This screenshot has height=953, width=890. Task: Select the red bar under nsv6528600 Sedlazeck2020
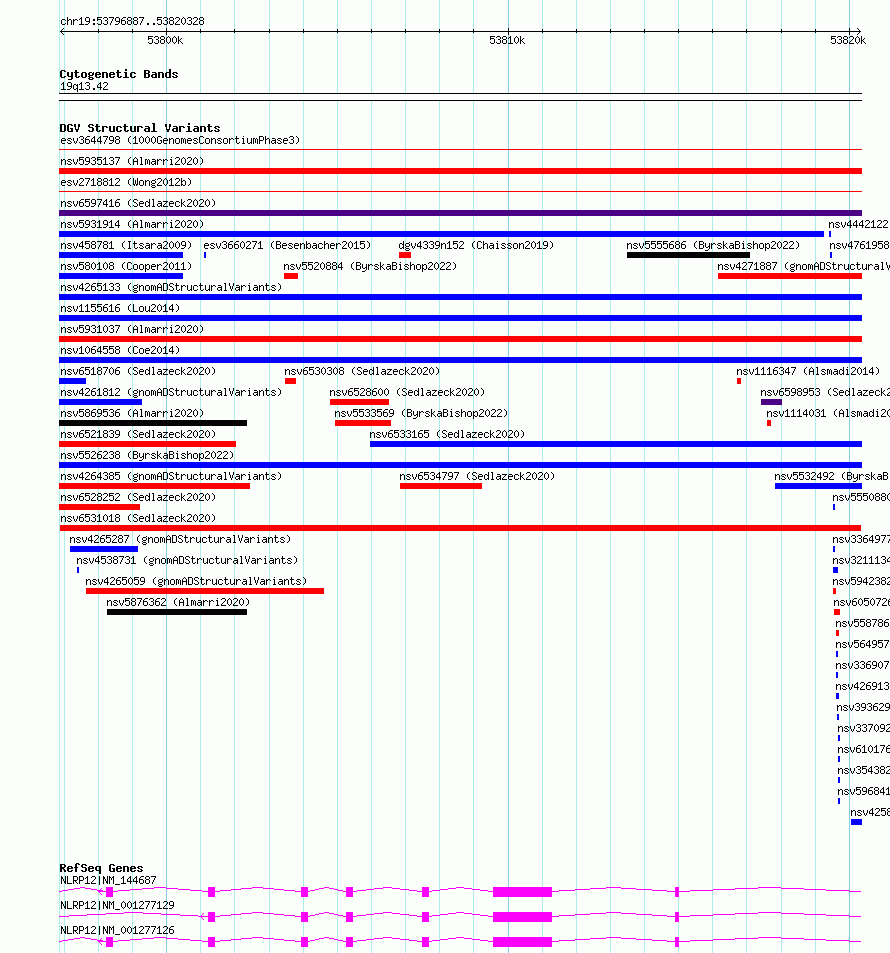click(359, 402)
